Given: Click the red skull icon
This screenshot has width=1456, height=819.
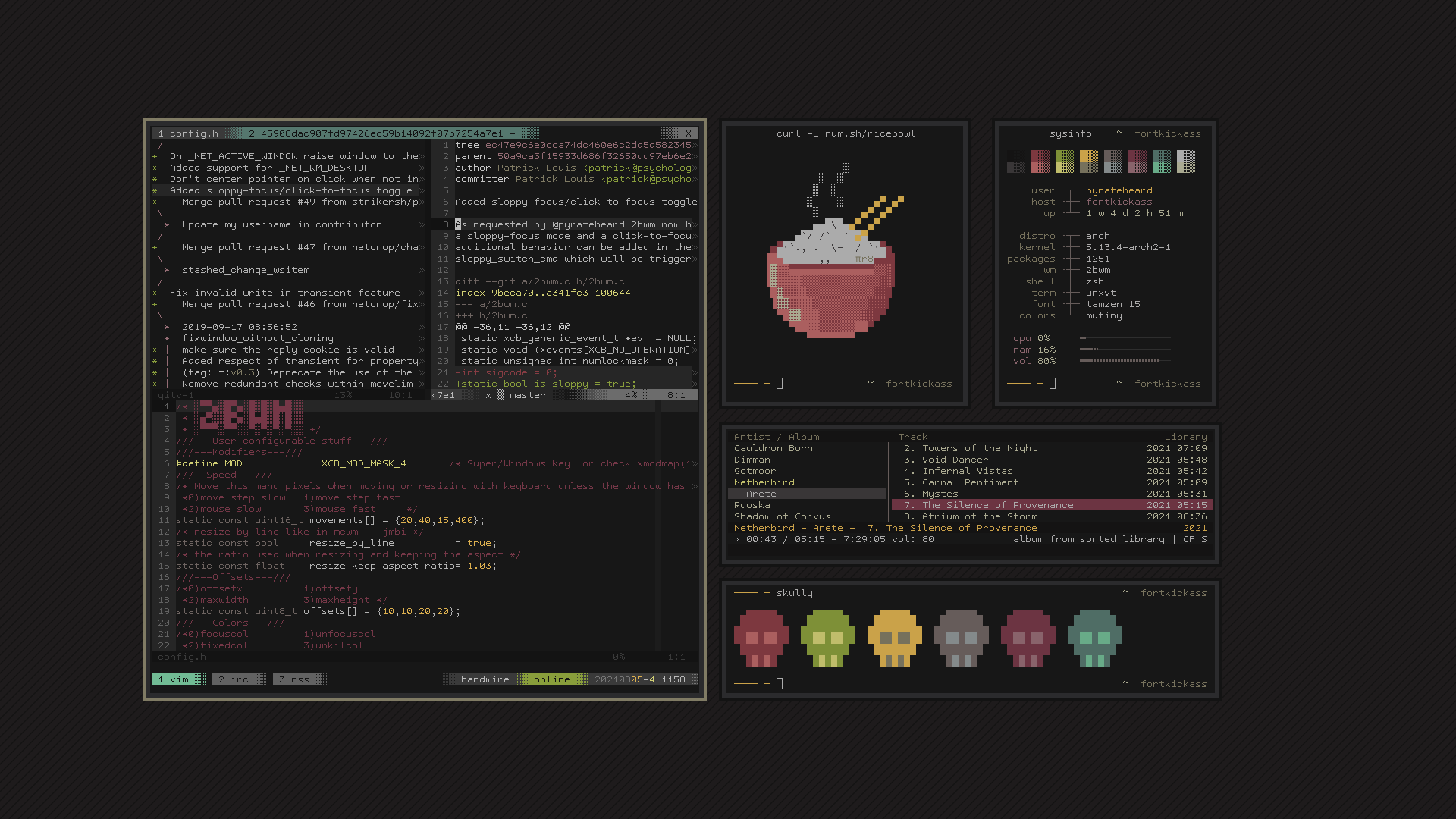Looking at the screenshot, I should coord(761,638).
